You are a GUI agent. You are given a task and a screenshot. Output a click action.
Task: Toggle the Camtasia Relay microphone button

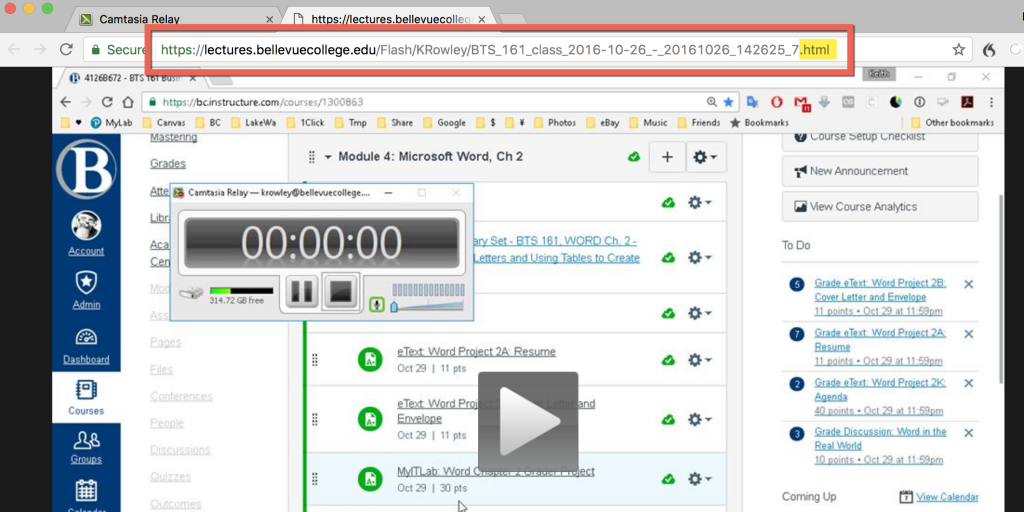(x=377, y=304)
